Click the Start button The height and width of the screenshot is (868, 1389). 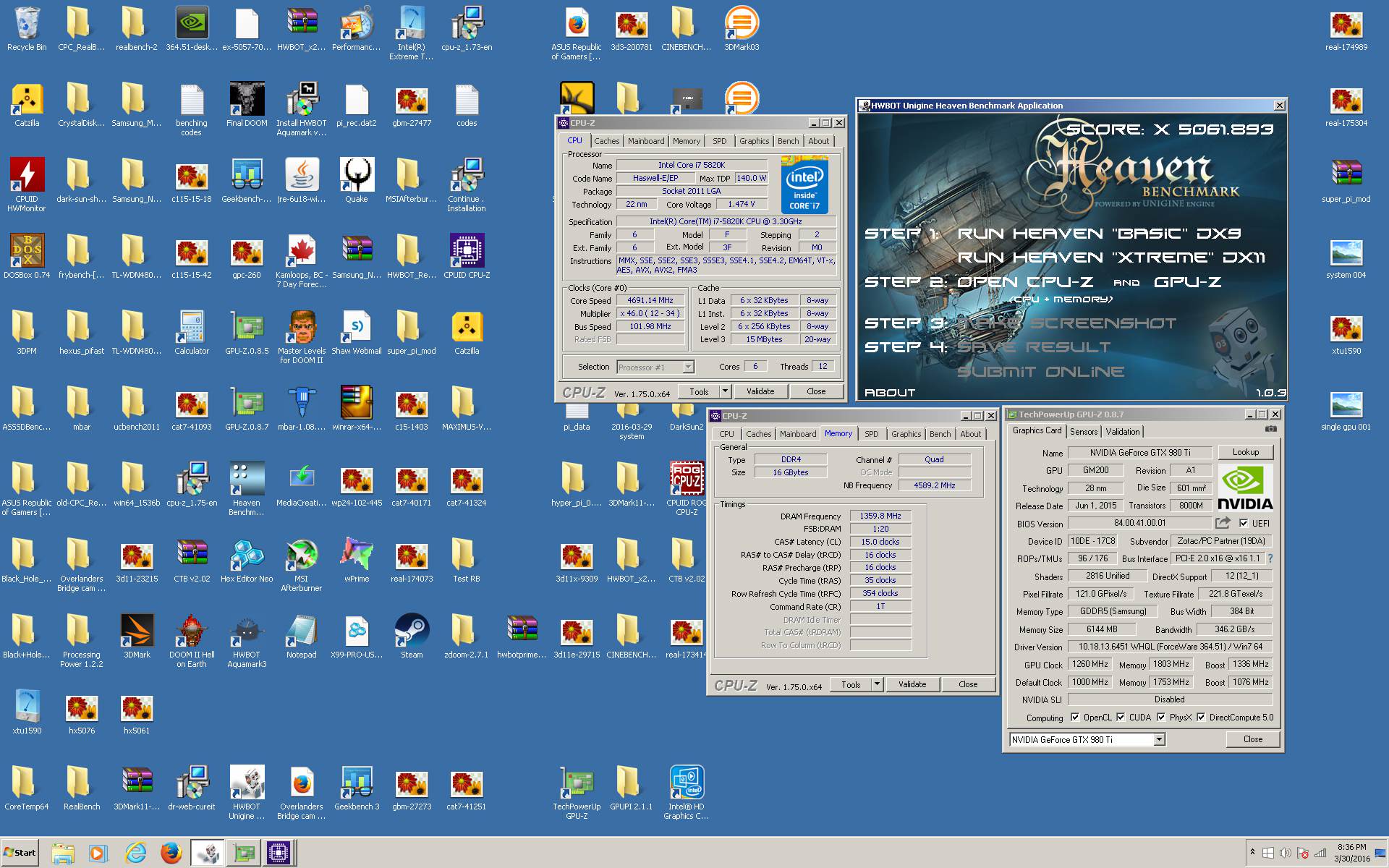20,853
